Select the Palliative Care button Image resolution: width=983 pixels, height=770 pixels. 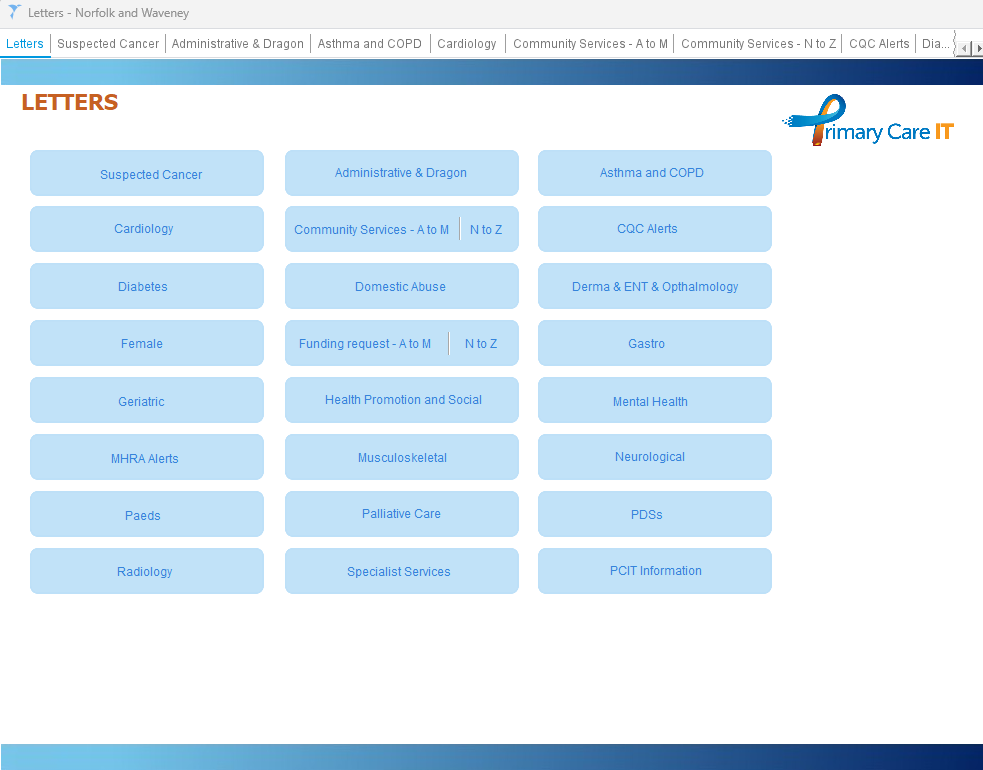(401, 514)
